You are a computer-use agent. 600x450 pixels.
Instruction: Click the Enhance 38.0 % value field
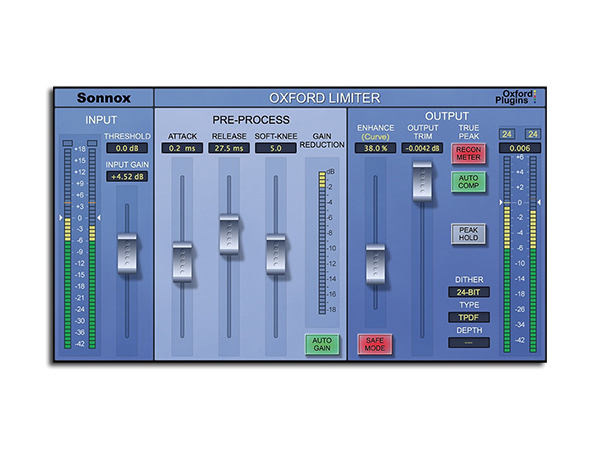click(375, 148)
